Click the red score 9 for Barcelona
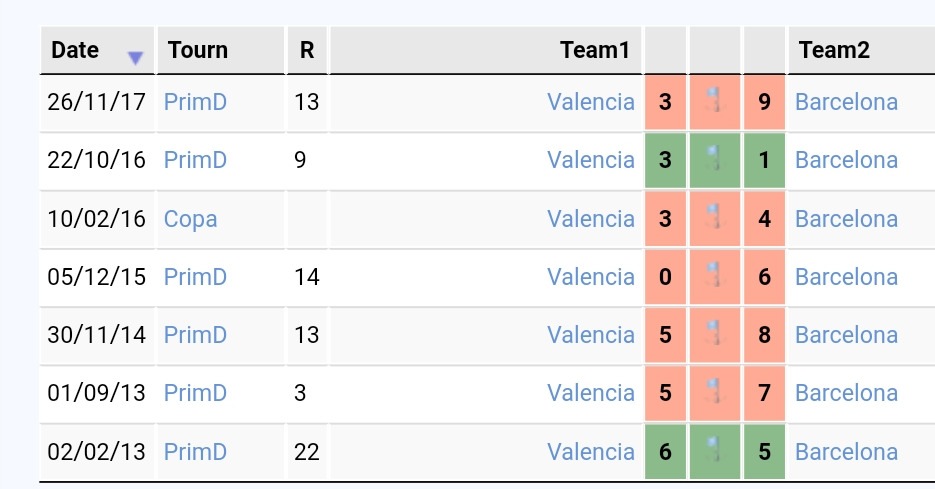Viewport: 935px width, 489px height. pyautogui.click(x=764, y=102)
